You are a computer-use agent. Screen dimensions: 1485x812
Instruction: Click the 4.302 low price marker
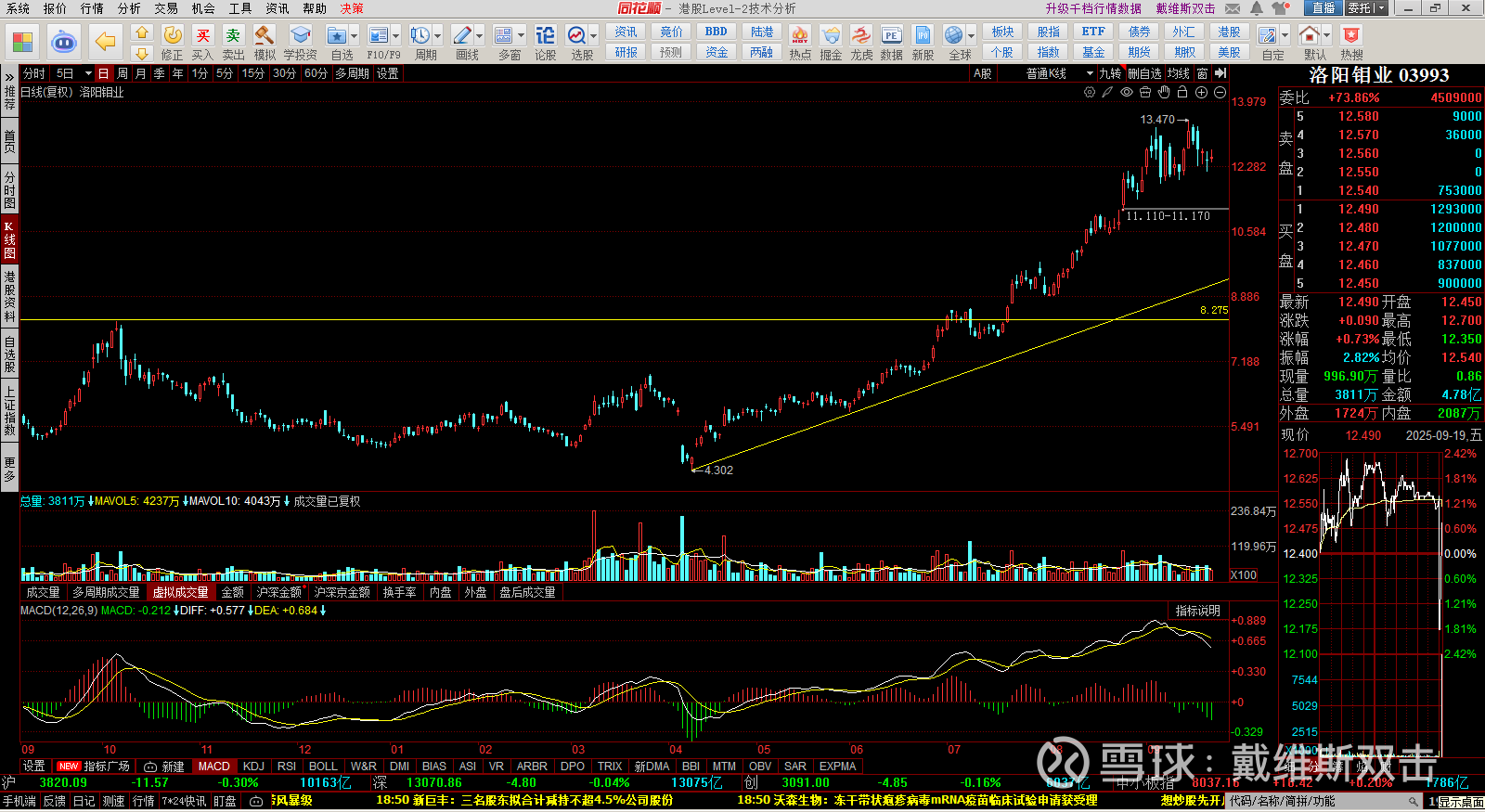(x=717, y=470)
